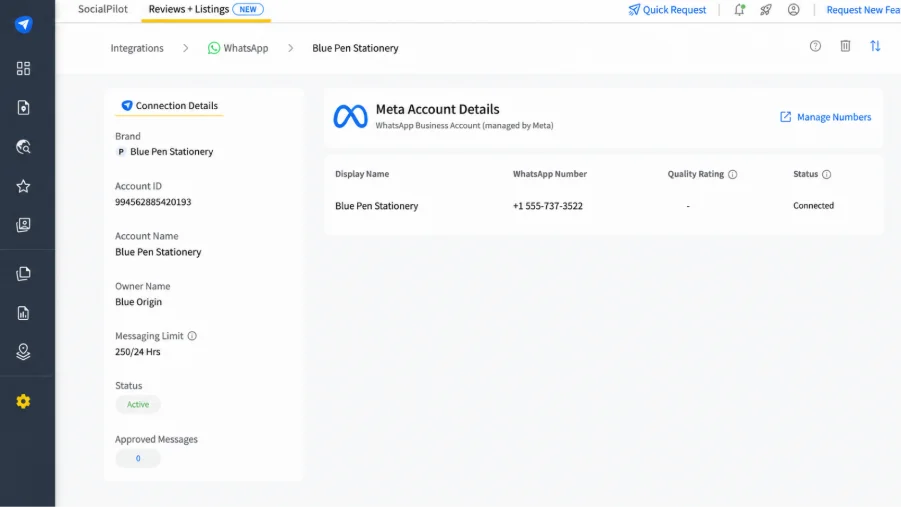Switch to the SocialPilot tab

103,9
